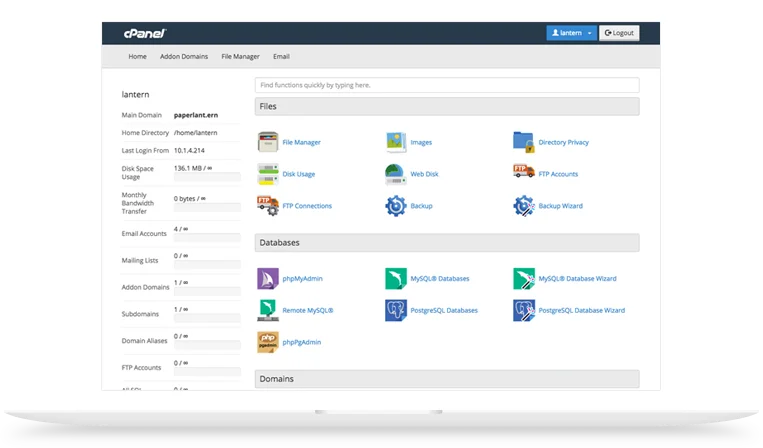
Task: Open the Web Disk icon
Action: coord(396,174)
